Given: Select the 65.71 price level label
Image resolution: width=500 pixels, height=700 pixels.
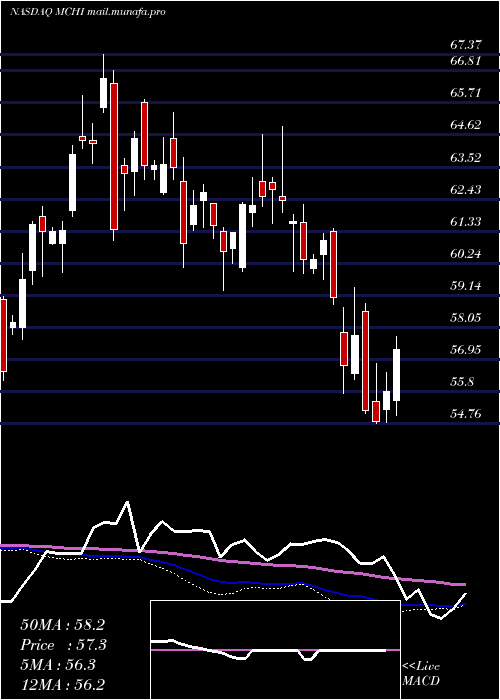Looking at the screenshot, I should 465,92.
